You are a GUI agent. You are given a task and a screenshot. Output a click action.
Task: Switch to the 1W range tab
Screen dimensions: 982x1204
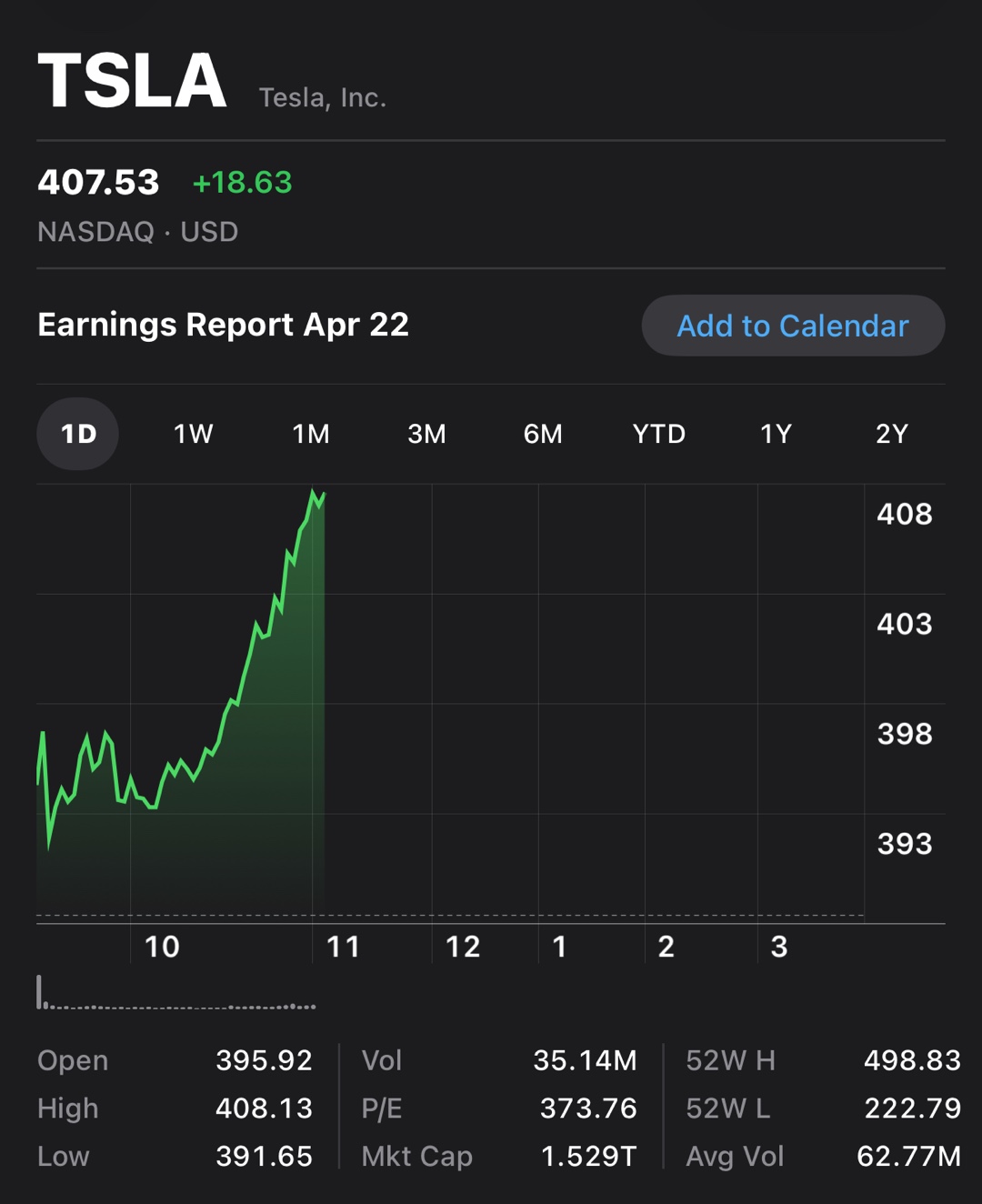194,434
